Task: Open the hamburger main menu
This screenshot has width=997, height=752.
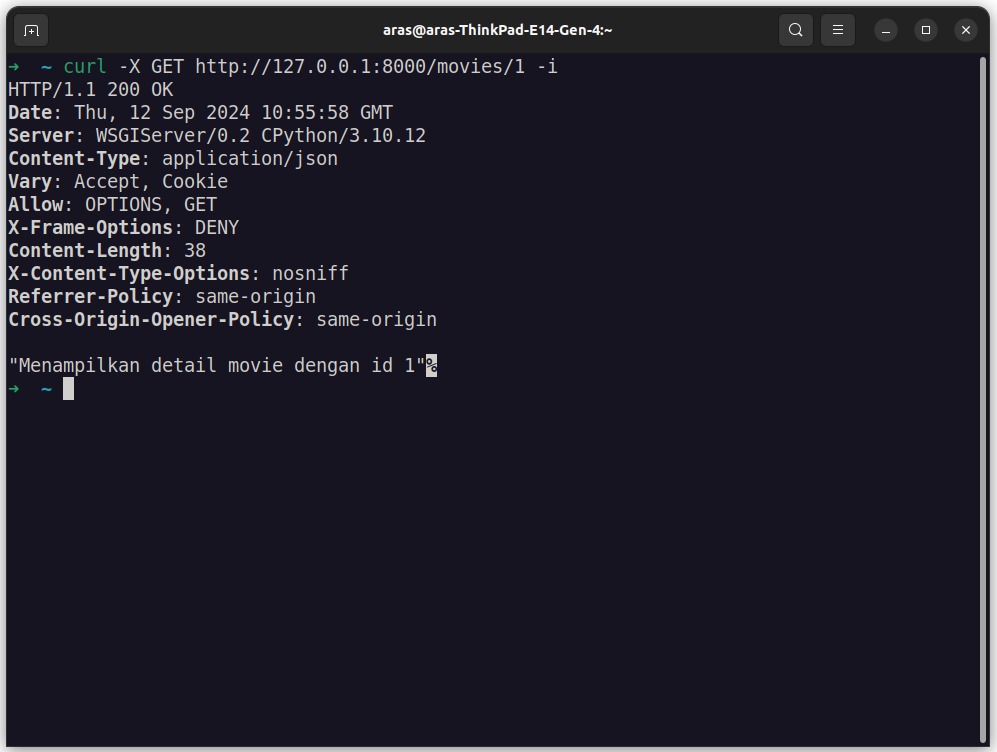Action: pos(838,30)
